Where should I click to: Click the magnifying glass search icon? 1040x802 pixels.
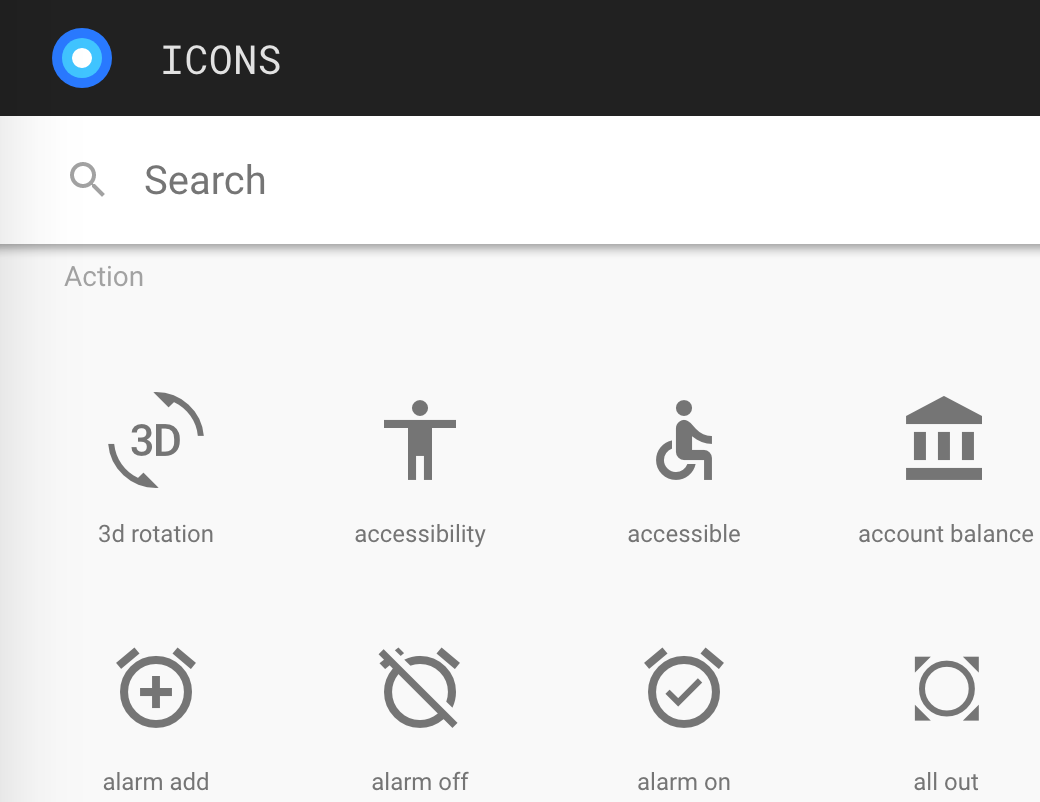[x=87, y=179]
